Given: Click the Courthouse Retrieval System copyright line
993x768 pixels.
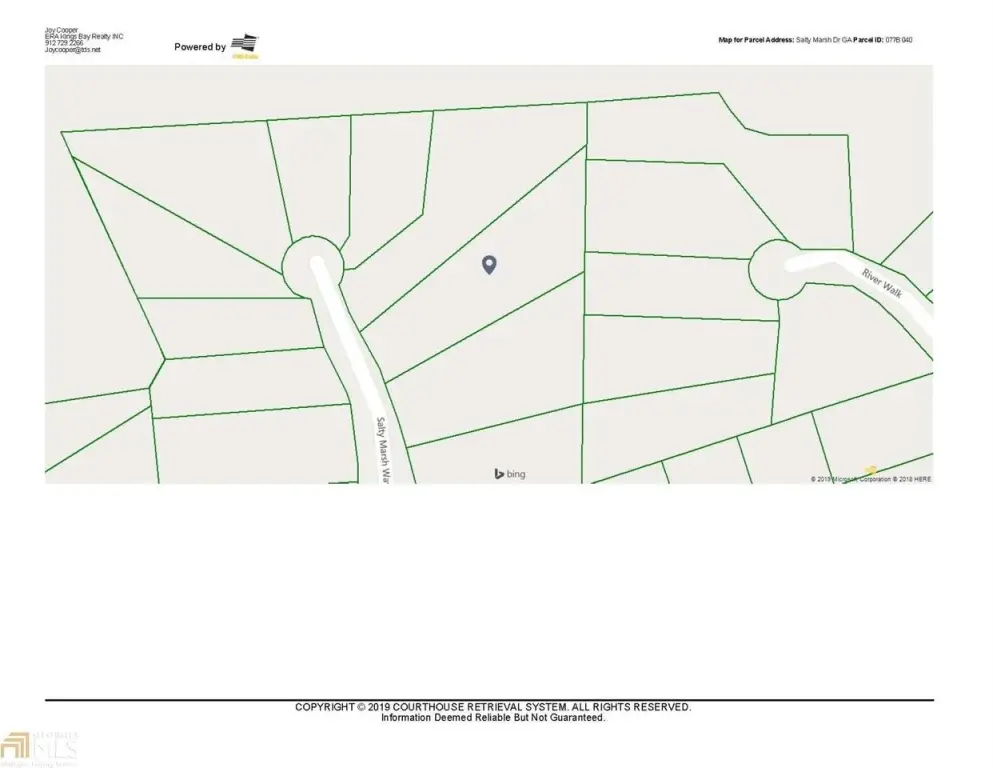Looking at the screenshot, I should 492,707.
